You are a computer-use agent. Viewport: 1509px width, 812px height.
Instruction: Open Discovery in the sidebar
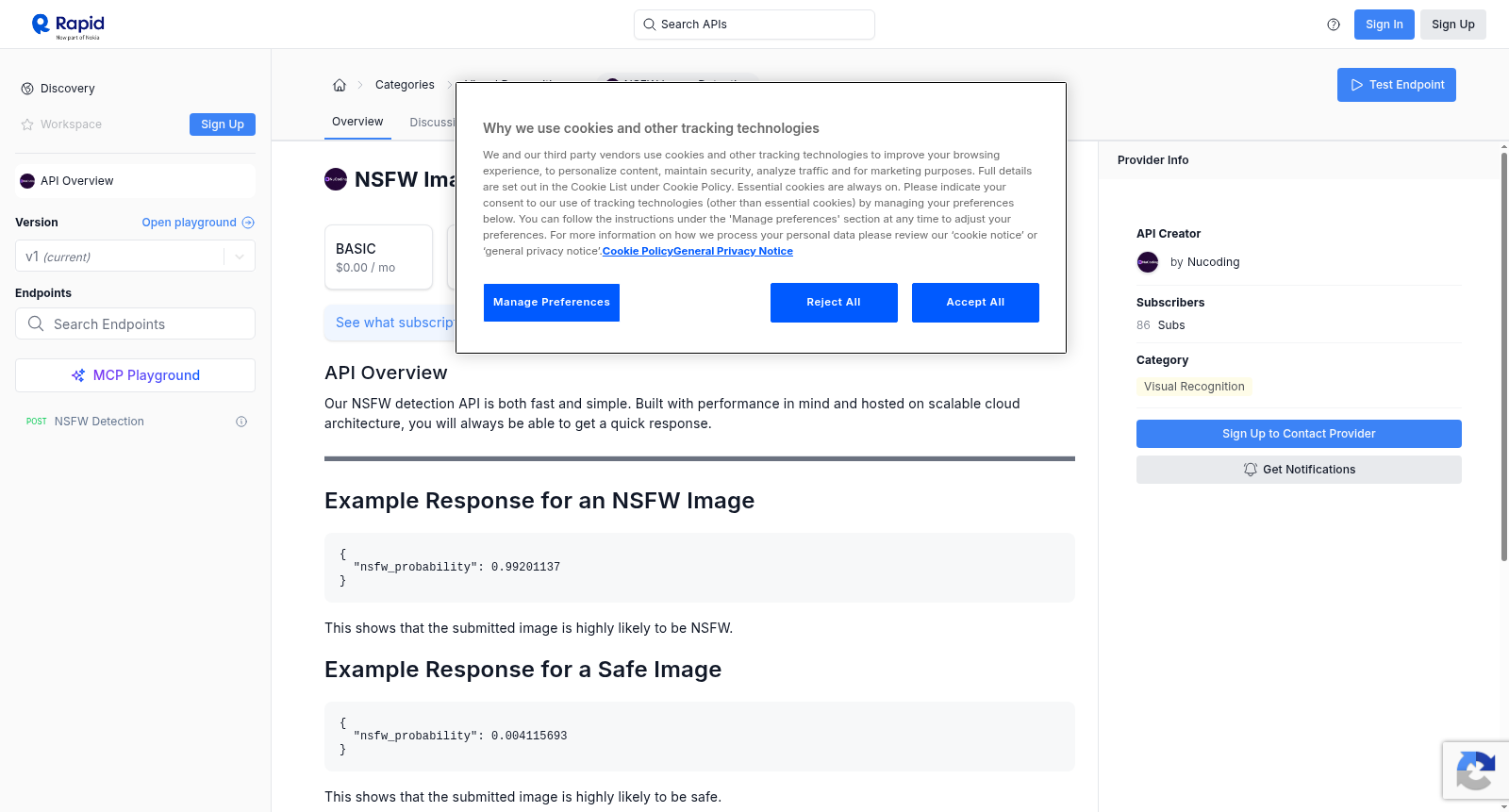click(68, 89)
